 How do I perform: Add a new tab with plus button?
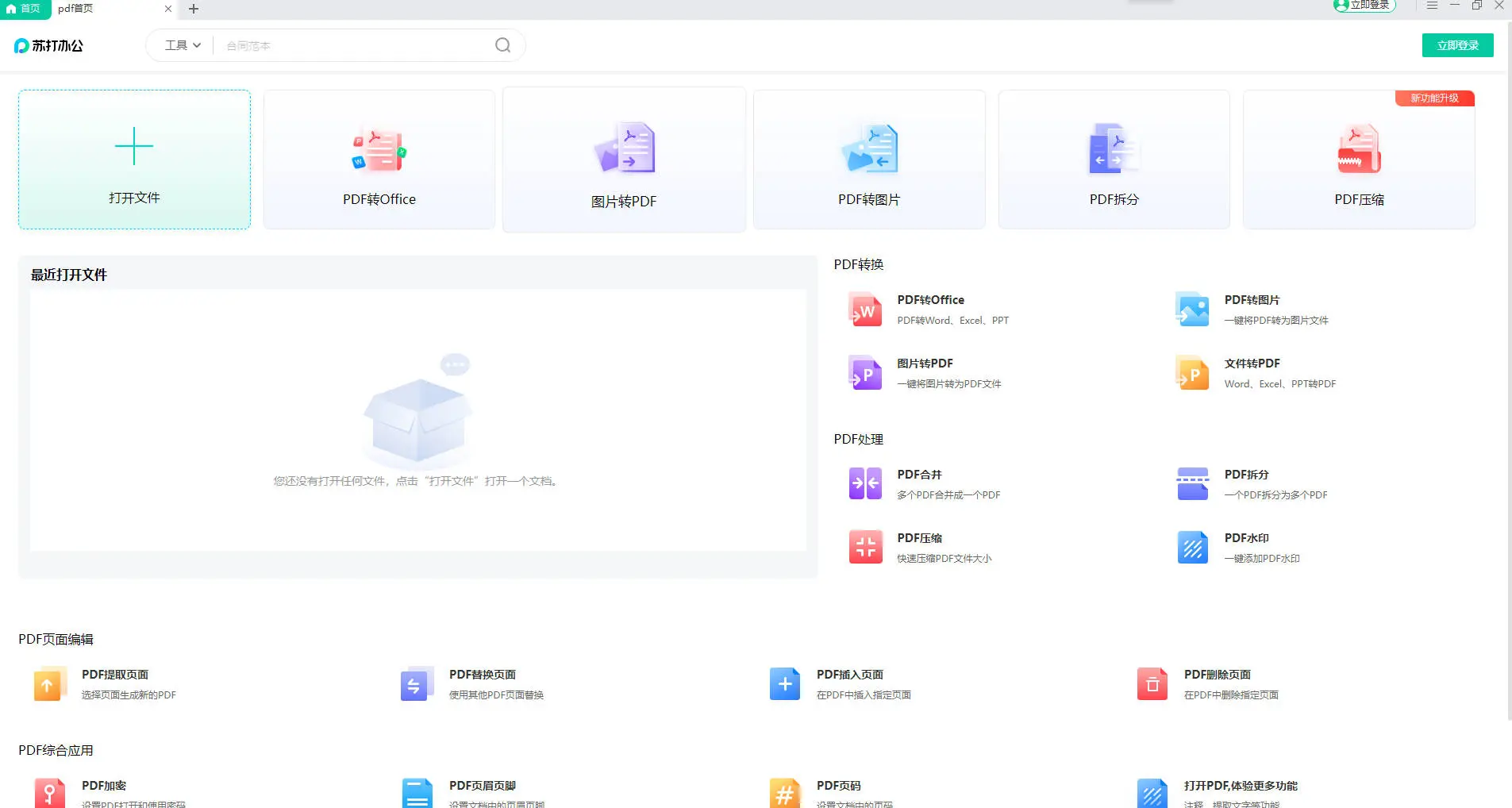(194, 9)
